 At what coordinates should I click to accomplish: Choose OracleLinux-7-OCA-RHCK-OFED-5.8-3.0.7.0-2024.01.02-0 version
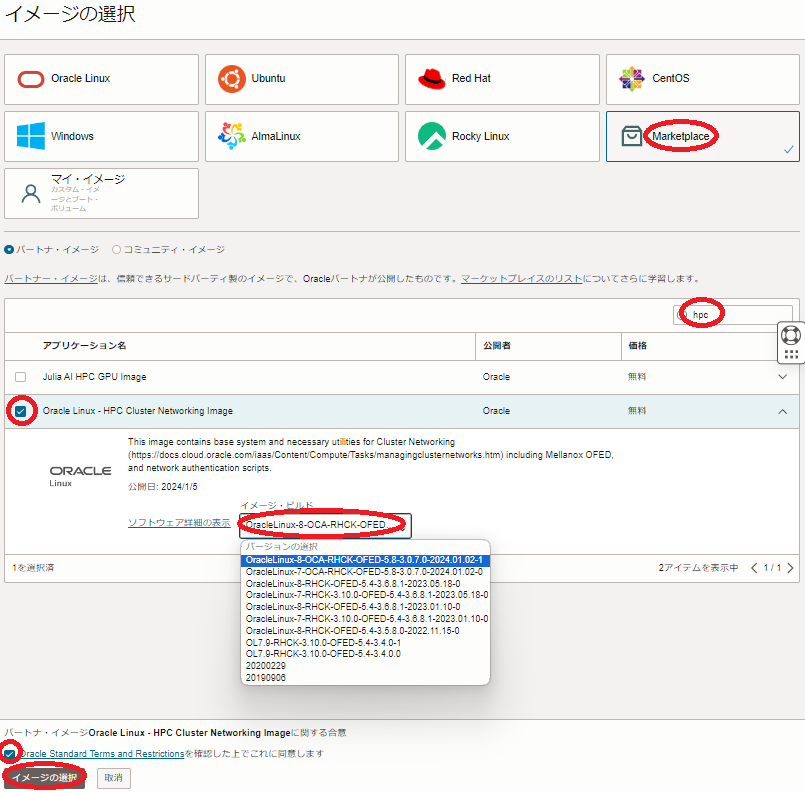pos(364,571)
